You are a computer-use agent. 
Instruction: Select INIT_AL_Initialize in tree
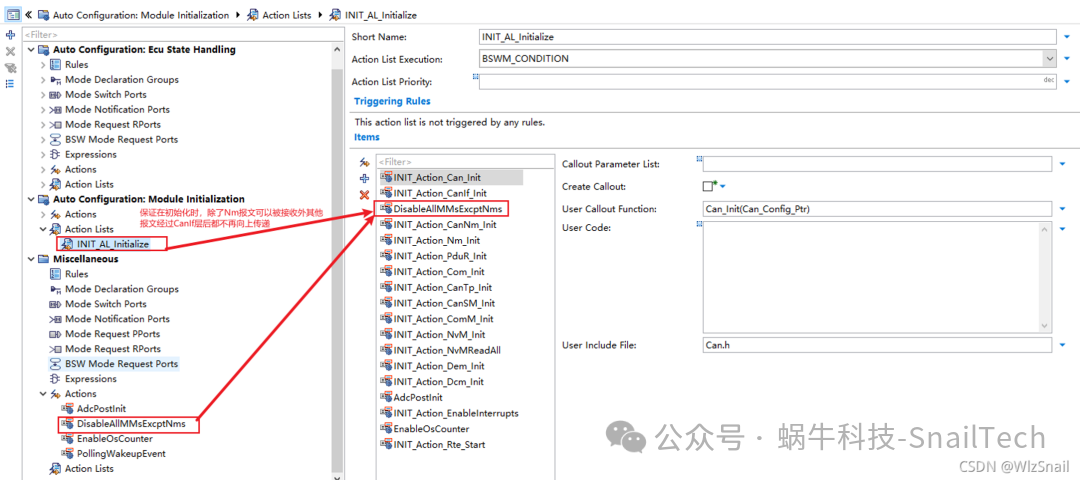(x=112, y=244)
